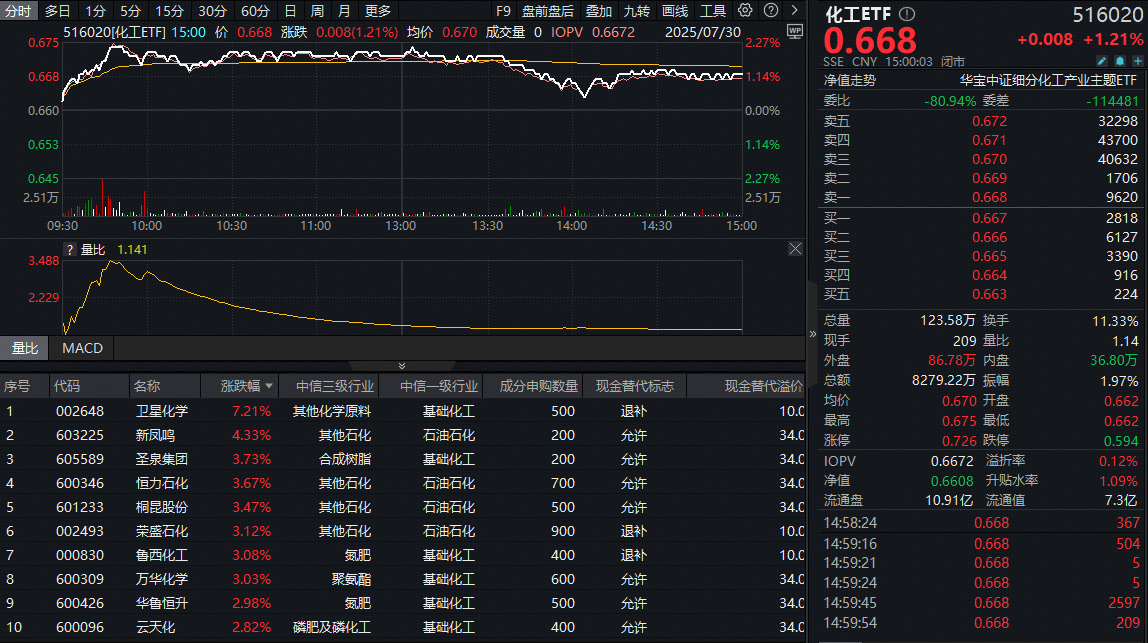Click the 买一 price 0.667

click(x=989, y=218)
